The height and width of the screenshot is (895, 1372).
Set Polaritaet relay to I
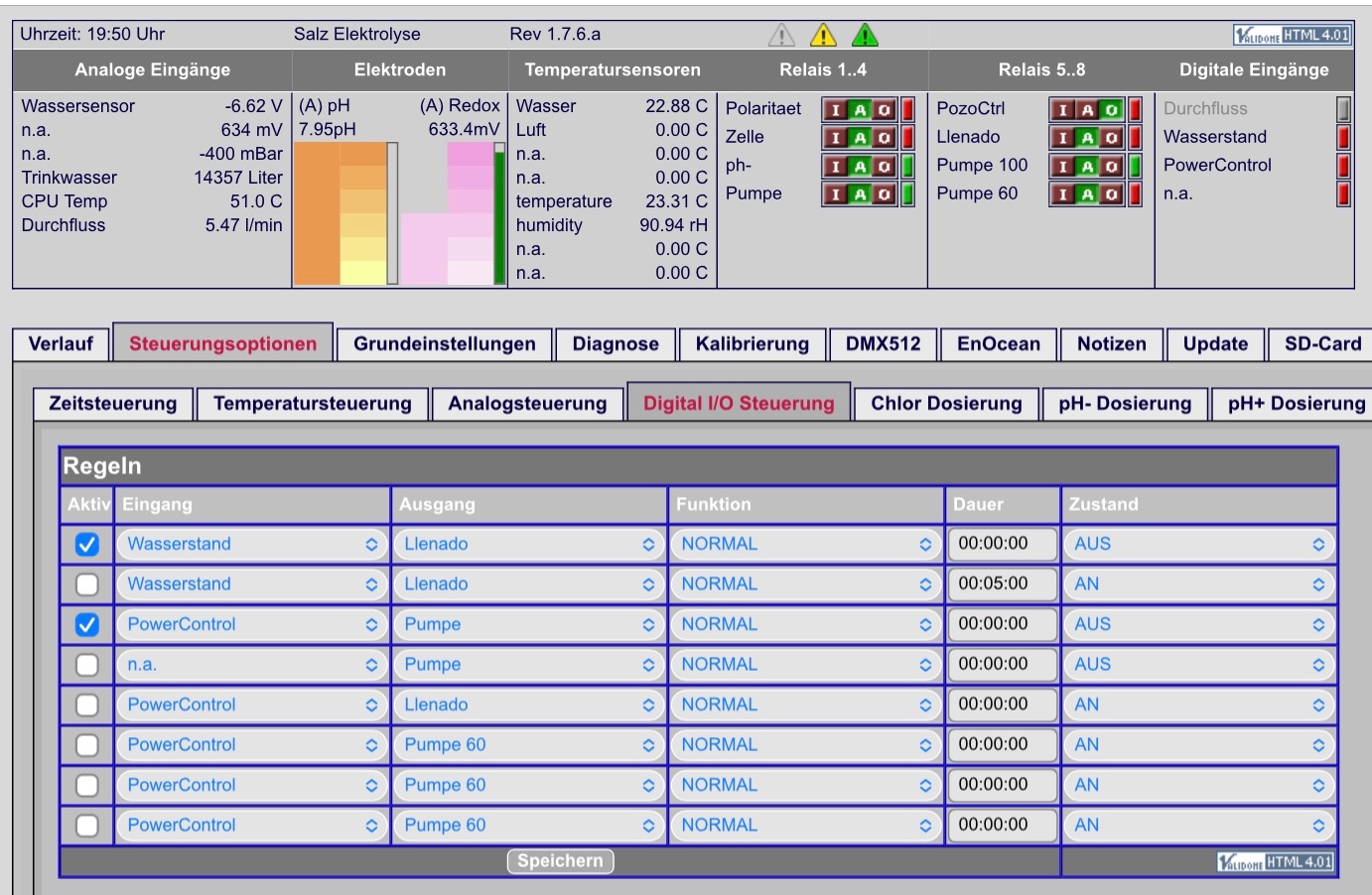835,109
